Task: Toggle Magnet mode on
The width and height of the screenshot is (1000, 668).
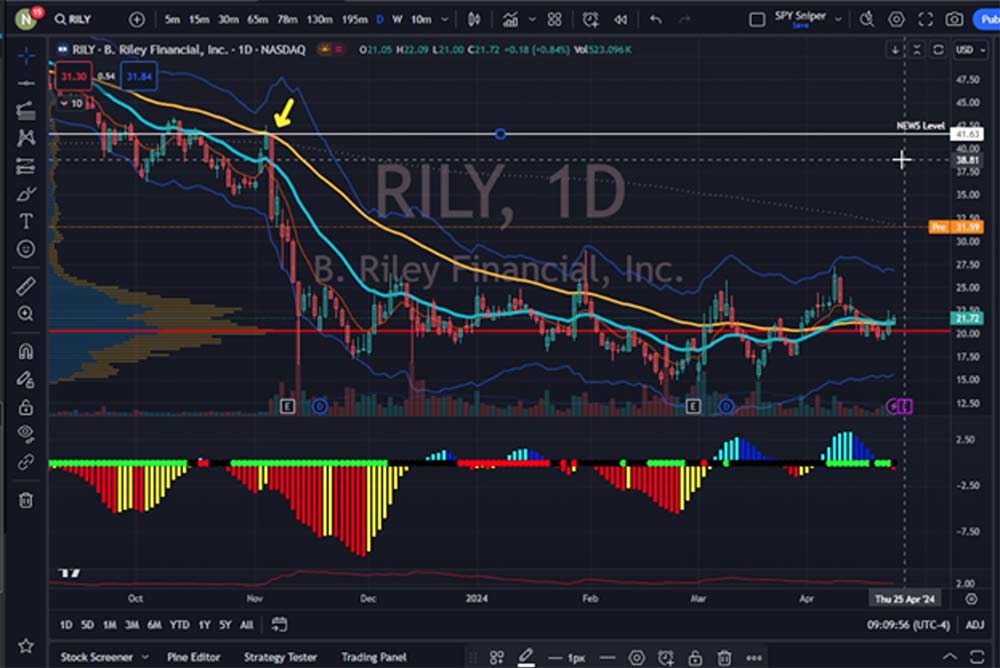Action: click(26, 351)
